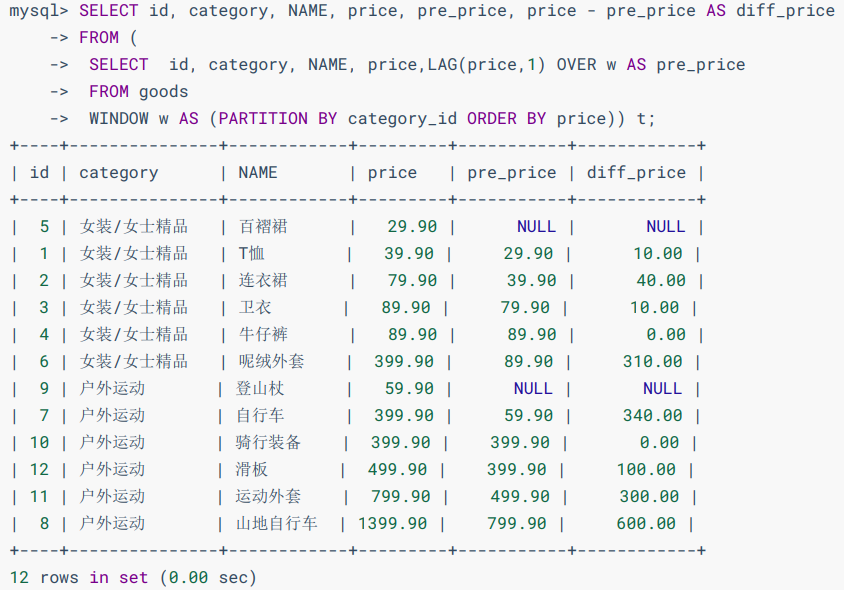Click the name cell '牛仔裤'
This screenshot has width=844, height=590.
click(263, 334)
